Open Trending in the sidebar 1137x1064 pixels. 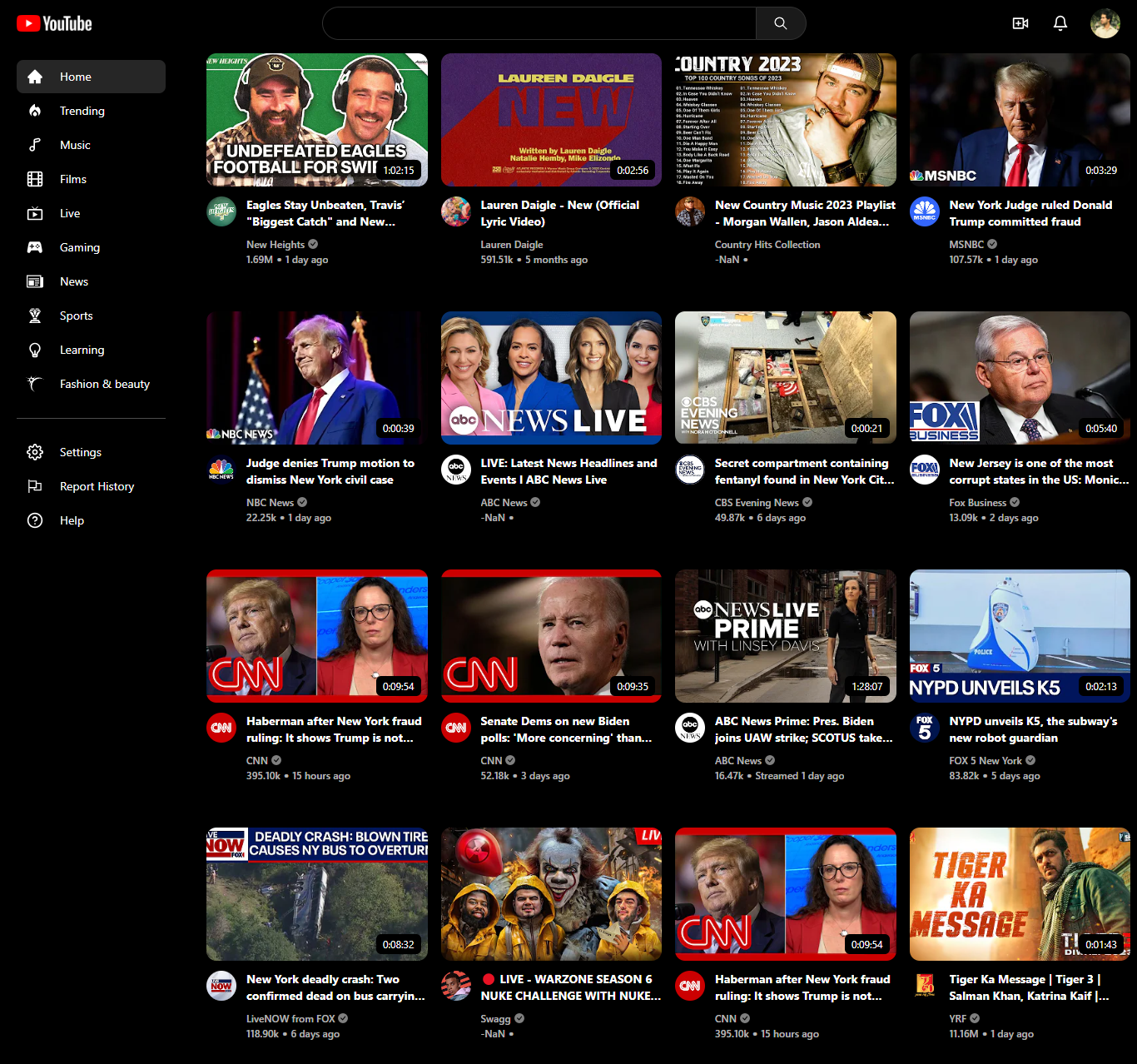[91, 111]
